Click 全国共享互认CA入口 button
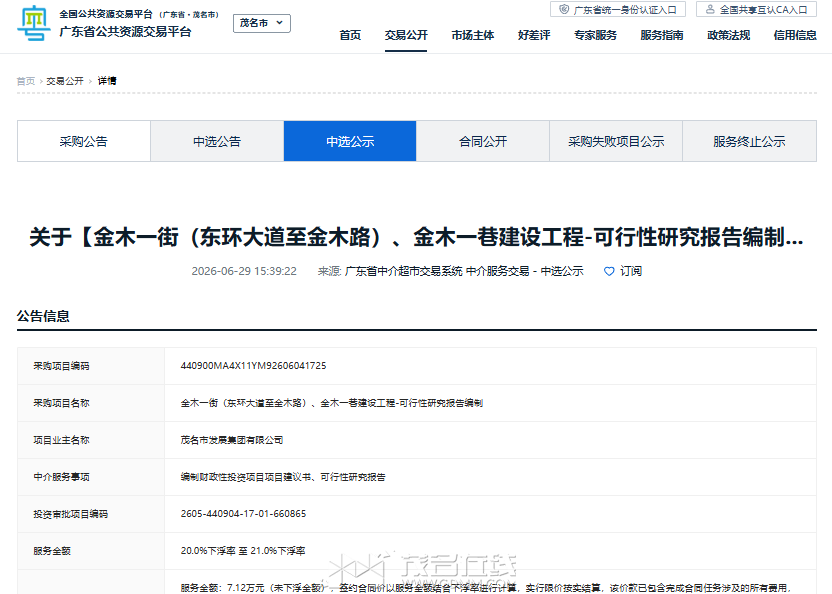This screenshot has width=832, height=594. [756, 10]
